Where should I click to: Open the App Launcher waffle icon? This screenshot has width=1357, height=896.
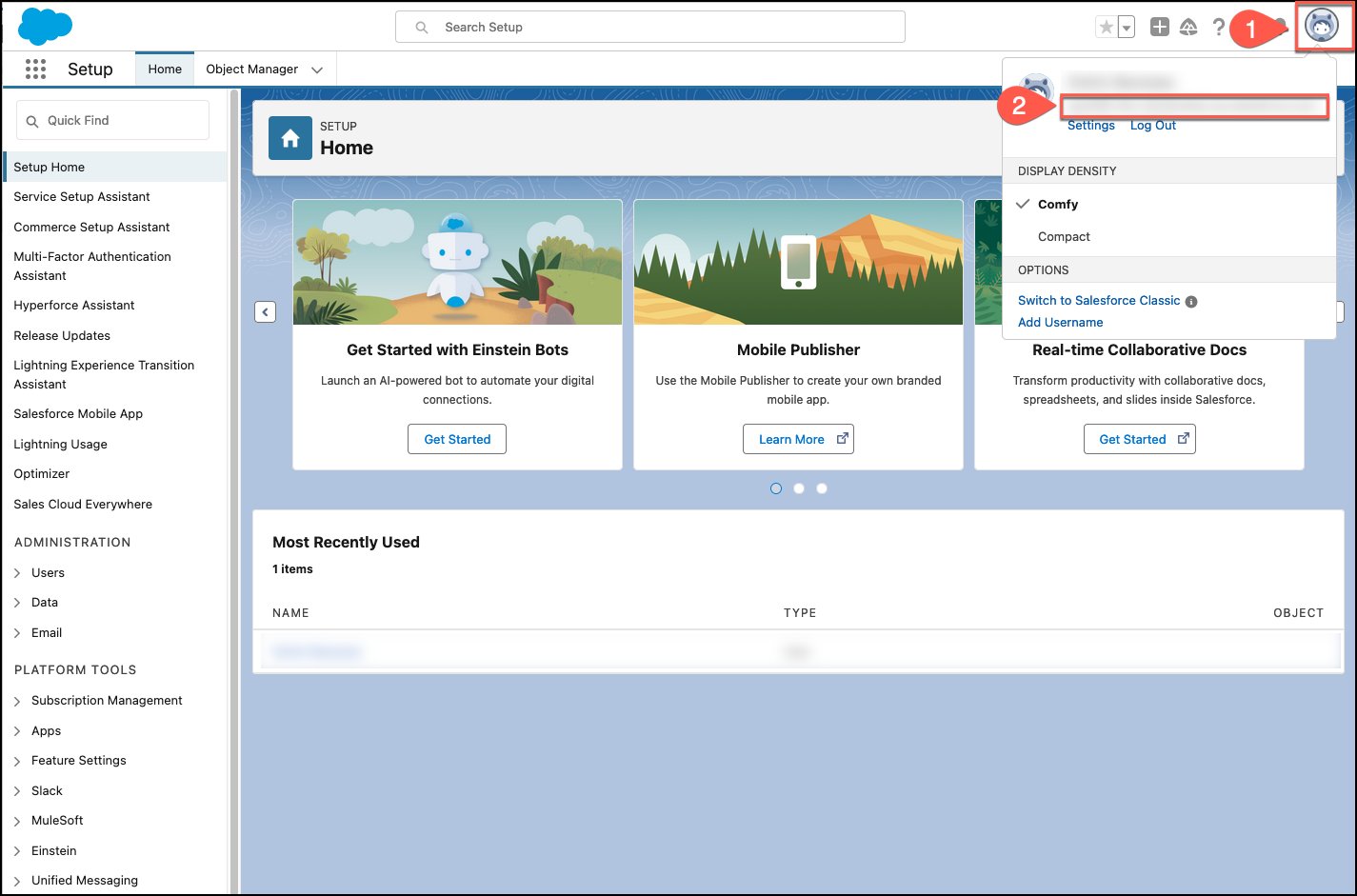click(x=35, y=69)
